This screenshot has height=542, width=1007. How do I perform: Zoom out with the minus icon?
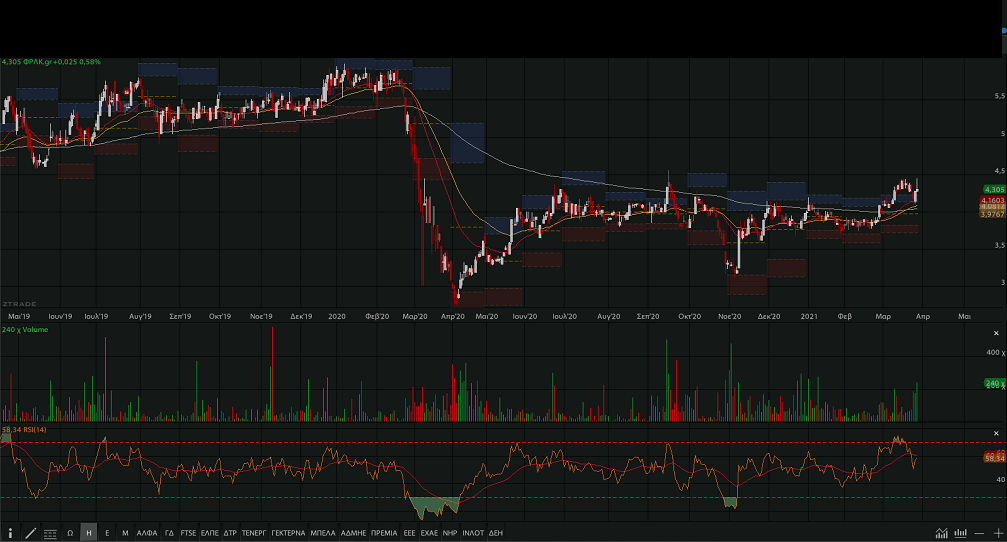point(980,533)
